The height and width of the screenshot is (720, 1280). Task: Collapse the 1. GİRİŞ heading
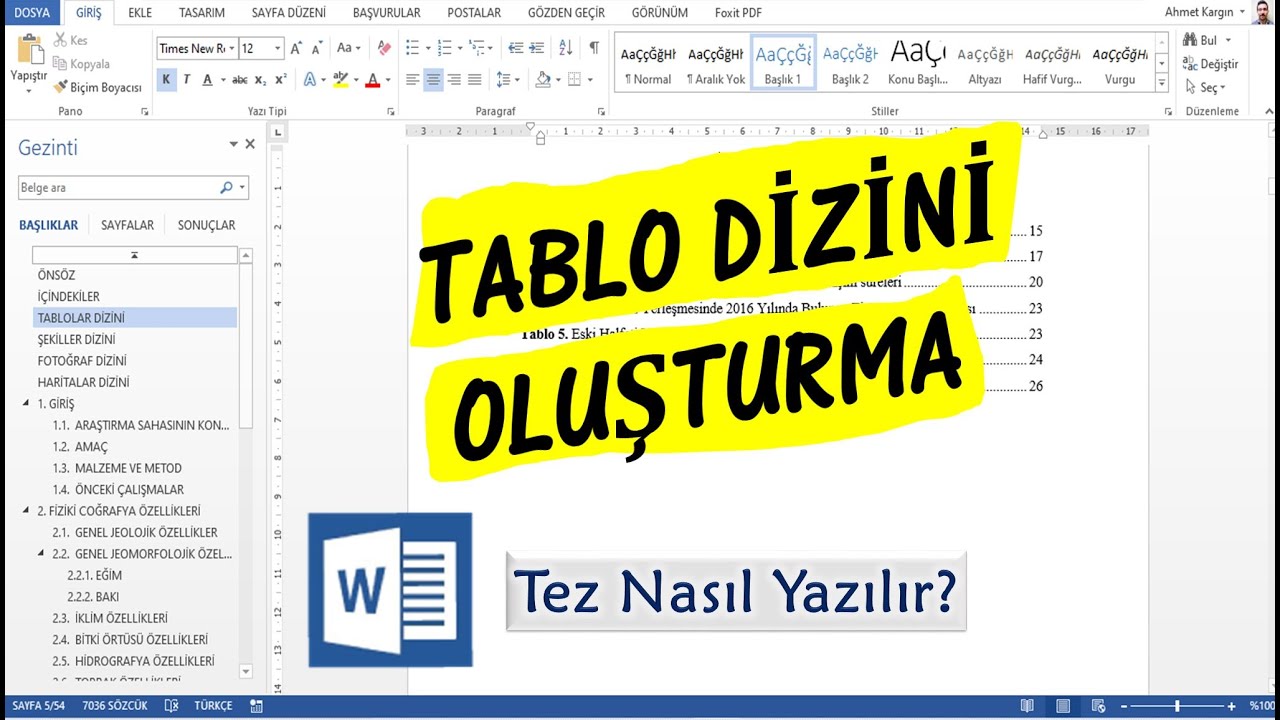point(26,404)
